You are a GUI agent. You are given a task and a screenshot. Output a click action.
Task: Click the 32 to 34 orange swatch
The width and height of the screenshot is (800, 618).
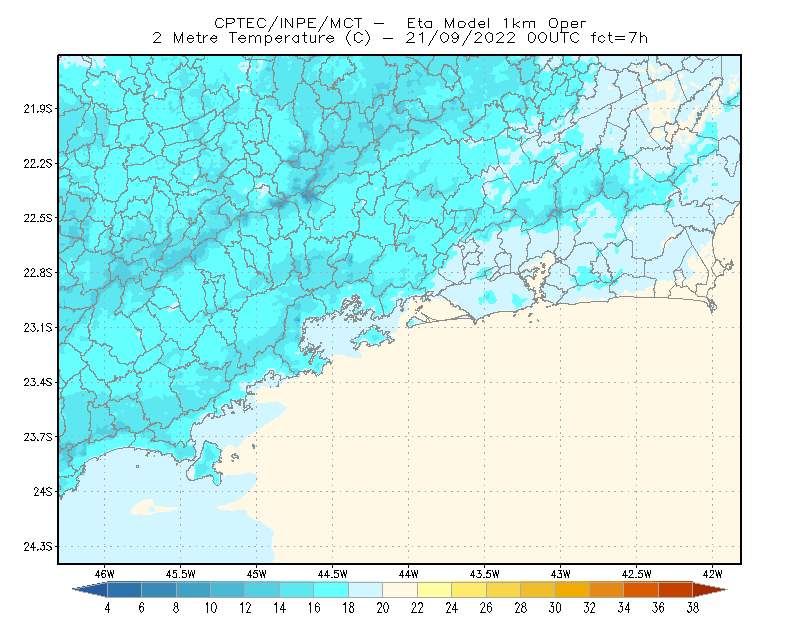(607, 590)
